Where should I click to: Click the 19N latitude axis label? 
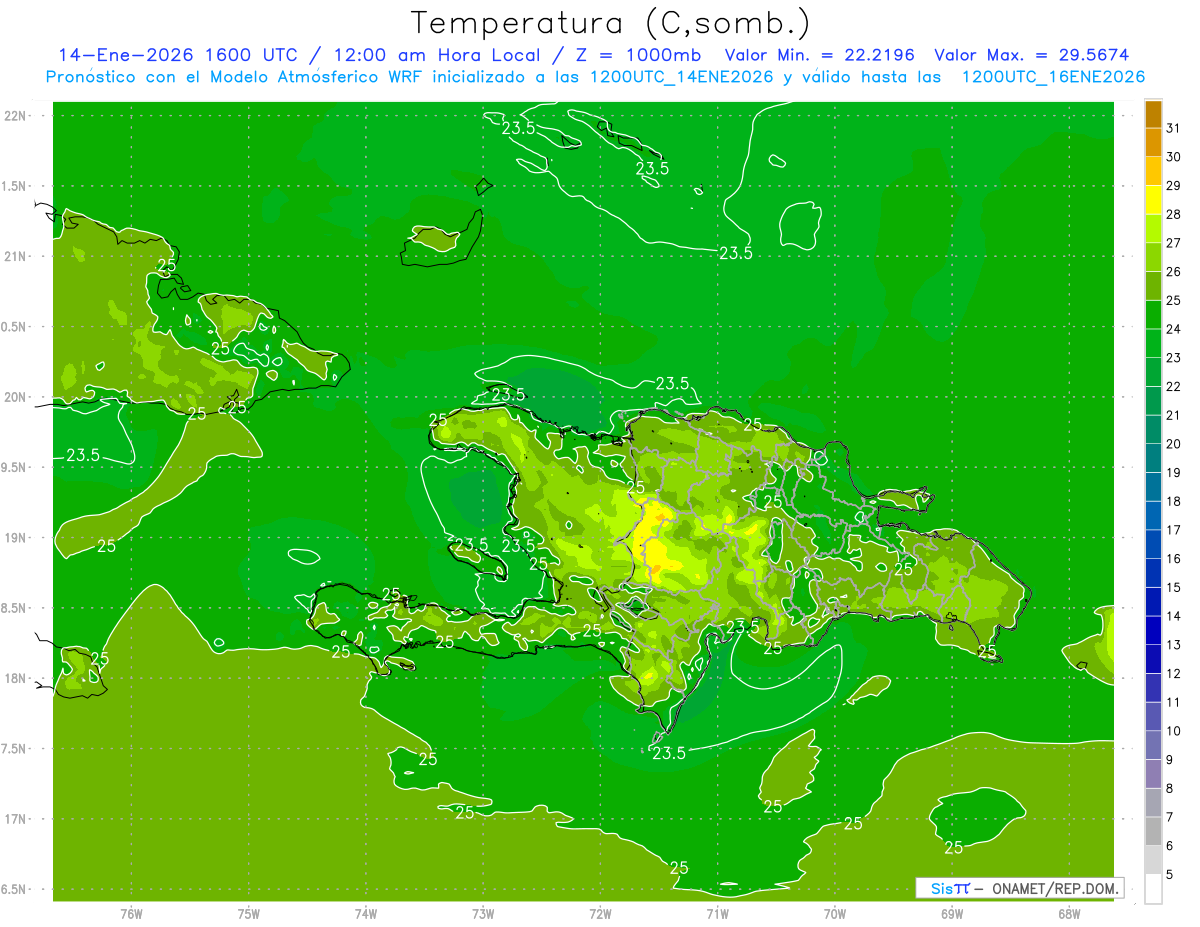click(16, 537)
